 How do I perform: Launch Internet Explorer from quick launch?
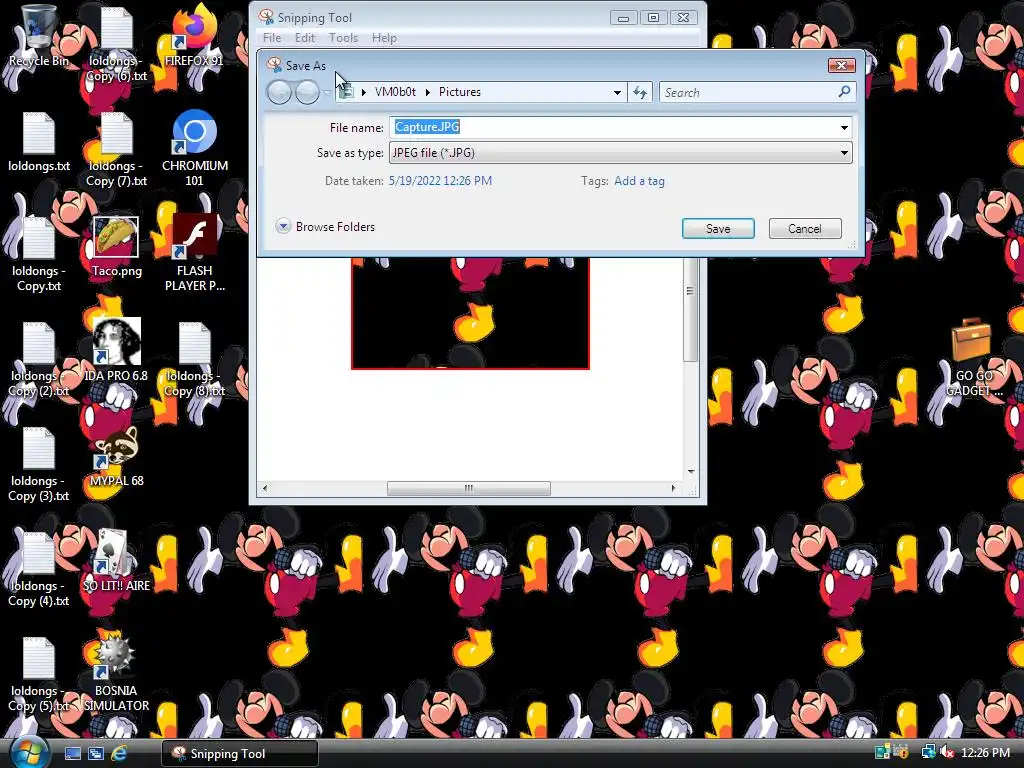(x=119, y=753)
